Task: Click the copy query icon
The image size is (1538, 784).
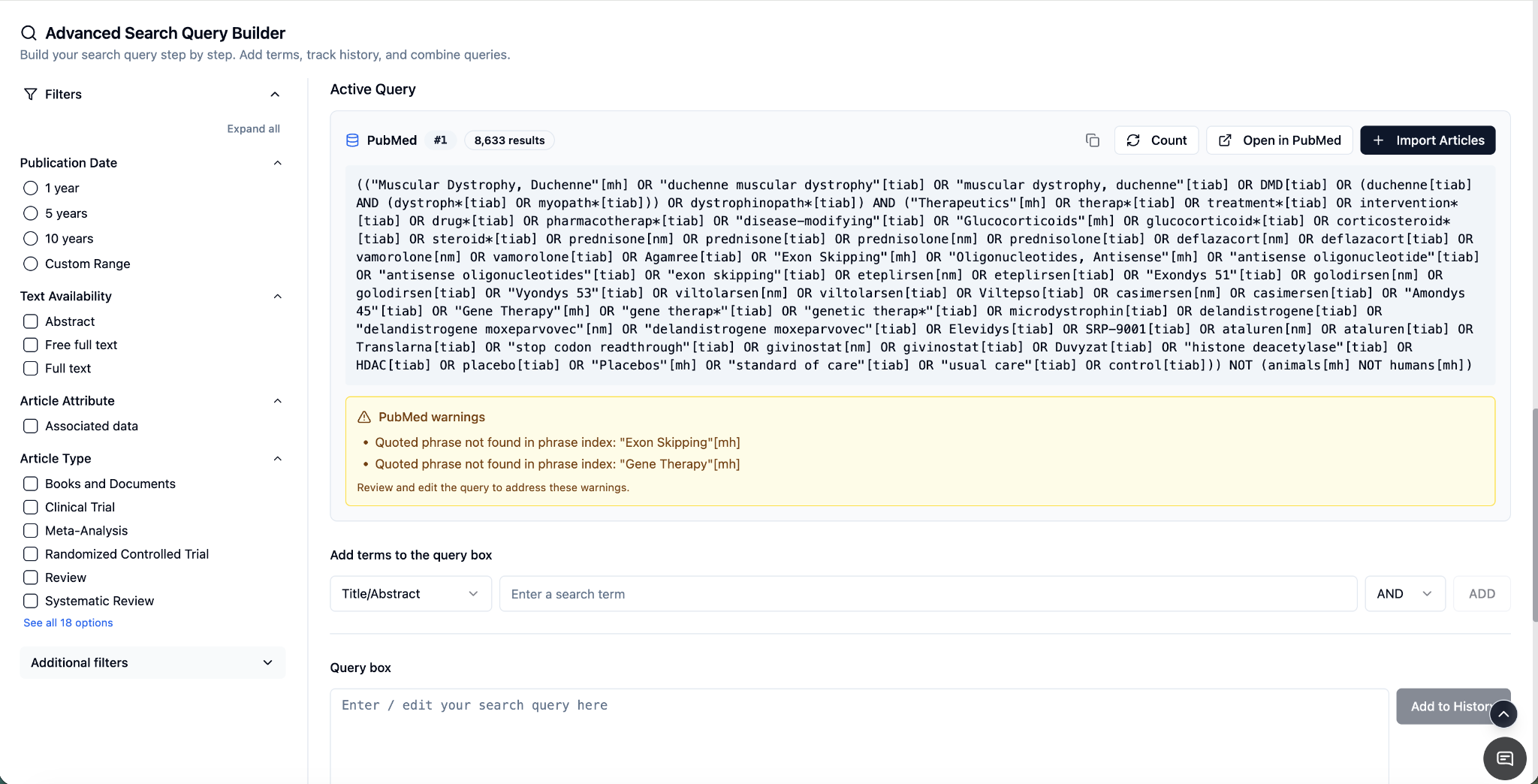Action: pos(1093,140)
